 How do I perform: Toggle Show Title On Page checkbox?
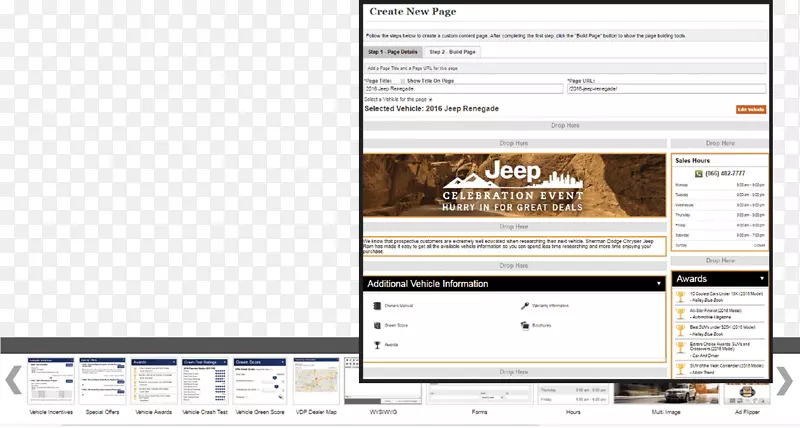click(x=402, y=80)
